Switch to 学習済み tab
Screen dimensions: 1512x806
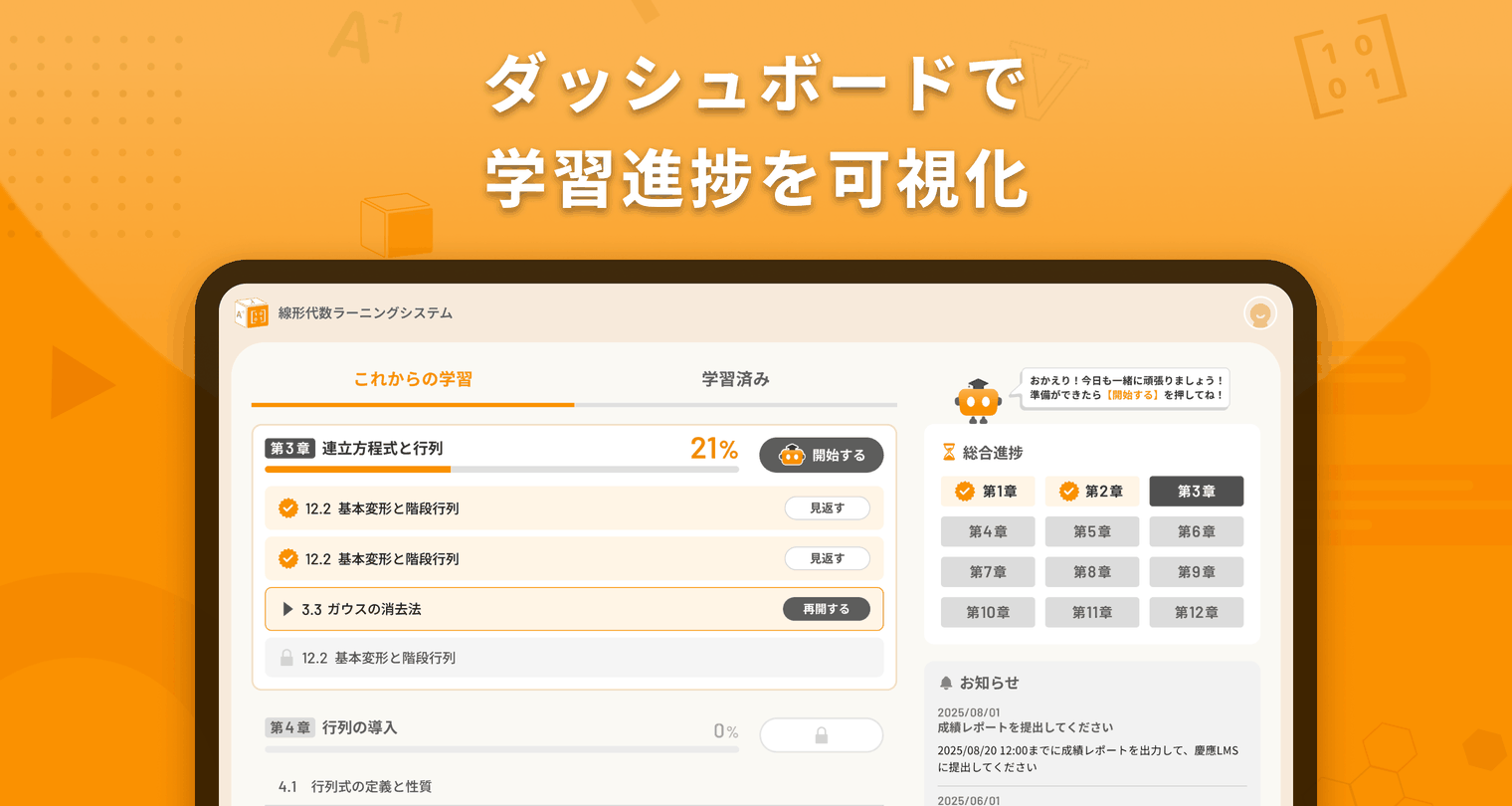tap(735, 379)
